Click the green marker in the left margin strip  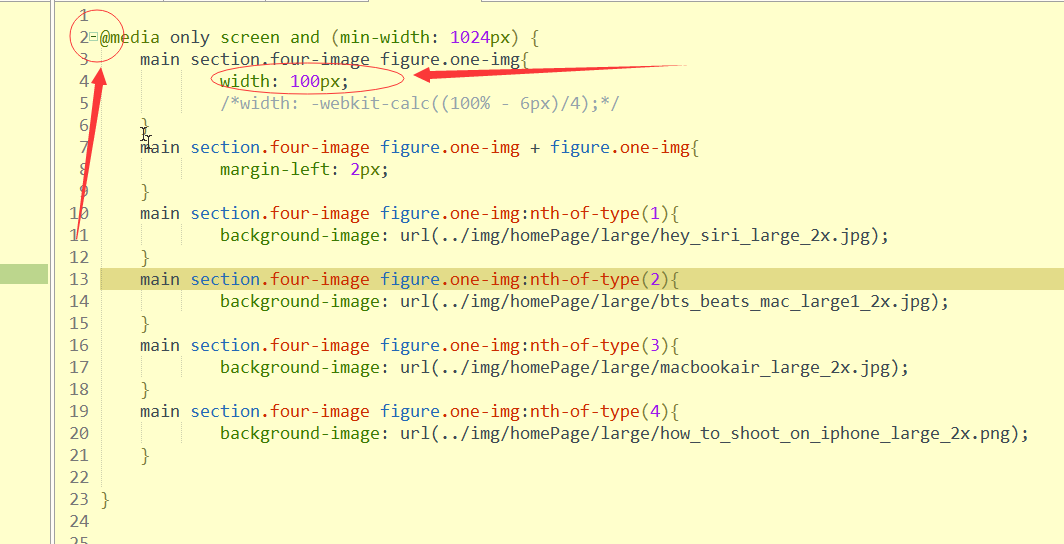pos(24,274)
